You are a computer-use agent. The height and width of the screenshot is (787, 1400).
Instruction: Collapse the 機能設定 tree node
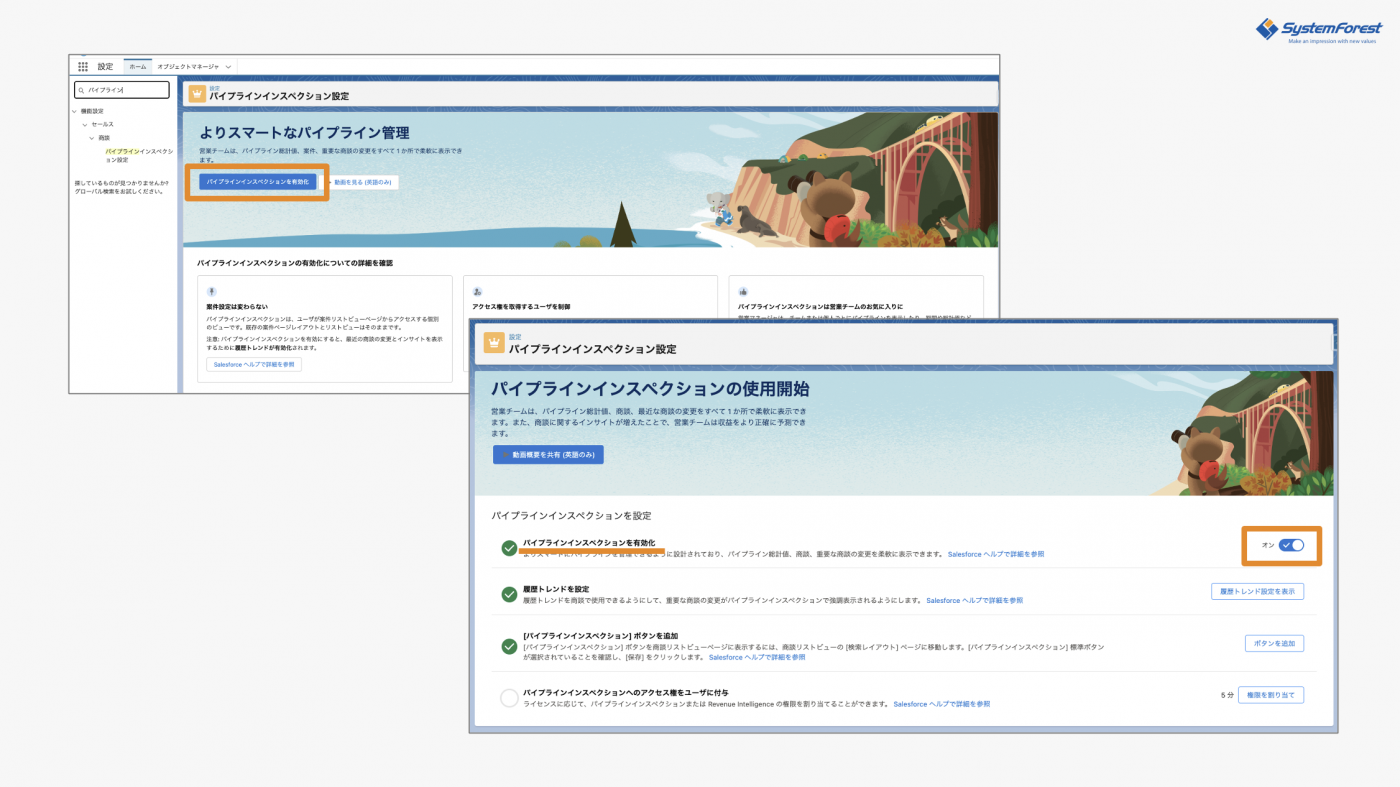[75, 111]
